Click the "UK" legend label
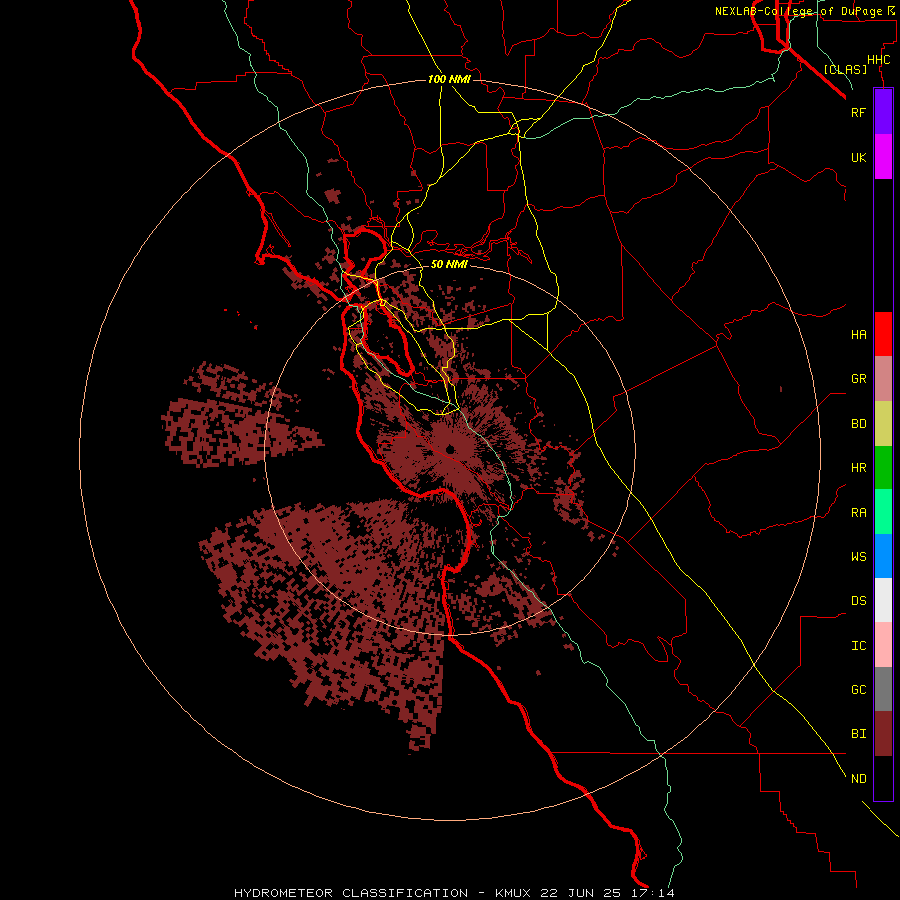The width and height of the screenshot is (900, 900). pos(858,157)
